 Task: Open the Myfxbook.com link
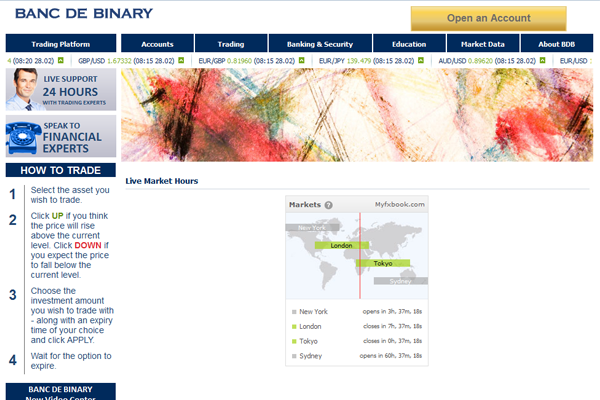click(399, 204)
